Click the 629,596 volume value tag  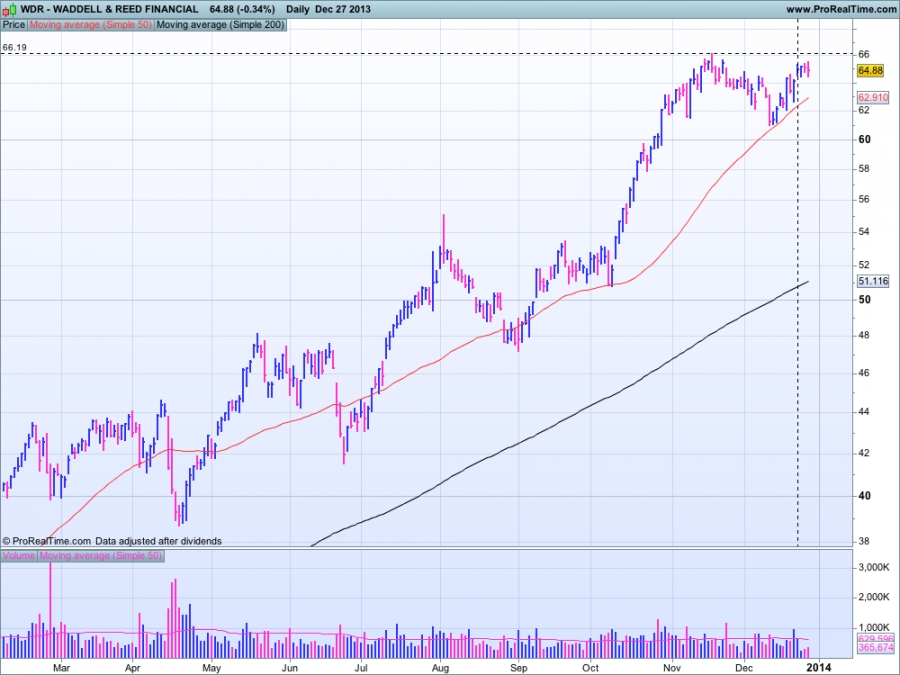876,638
